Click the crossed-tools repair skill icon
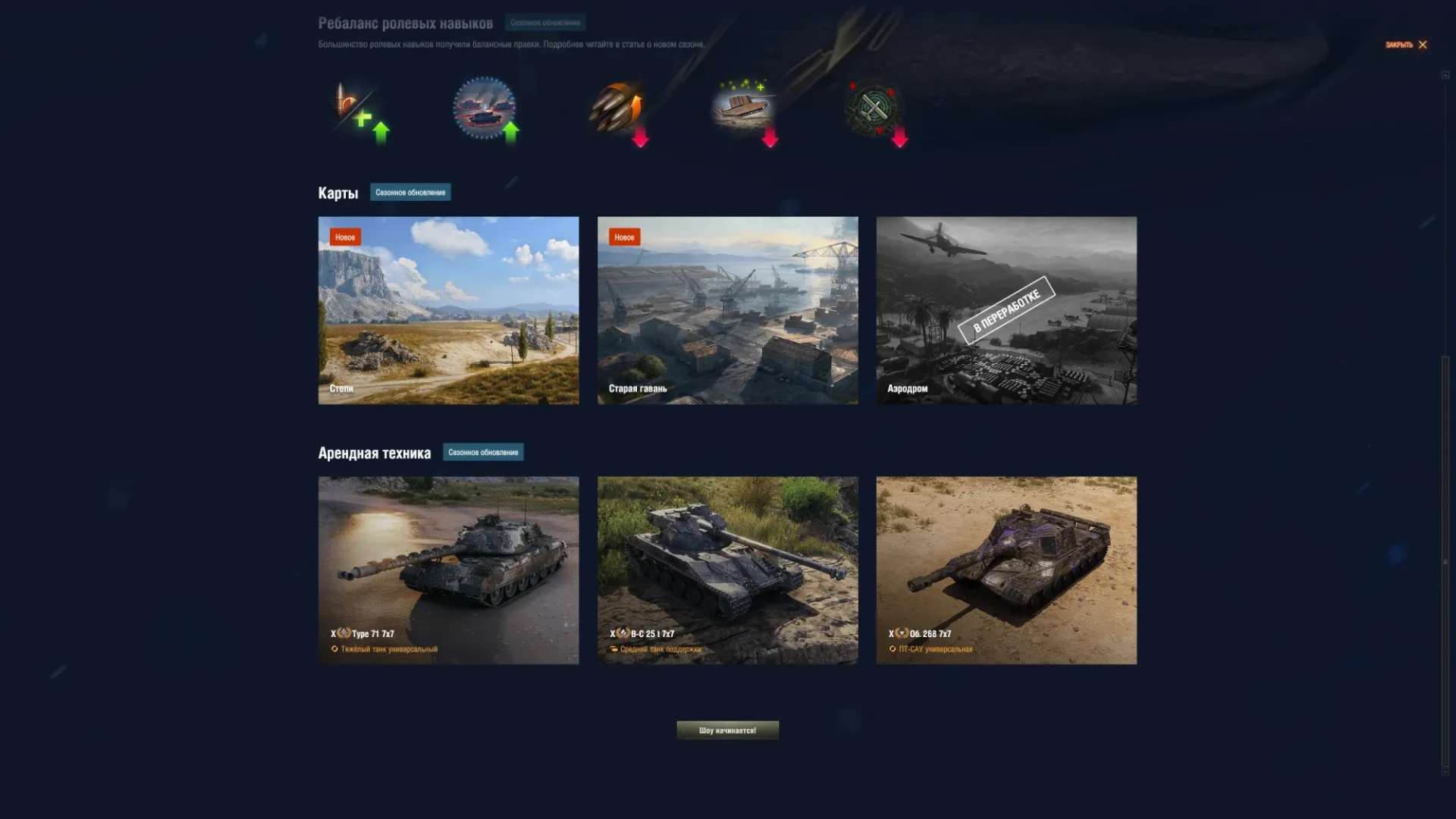The width and height of the screenshot is (1456, 819). coord(876,112)
